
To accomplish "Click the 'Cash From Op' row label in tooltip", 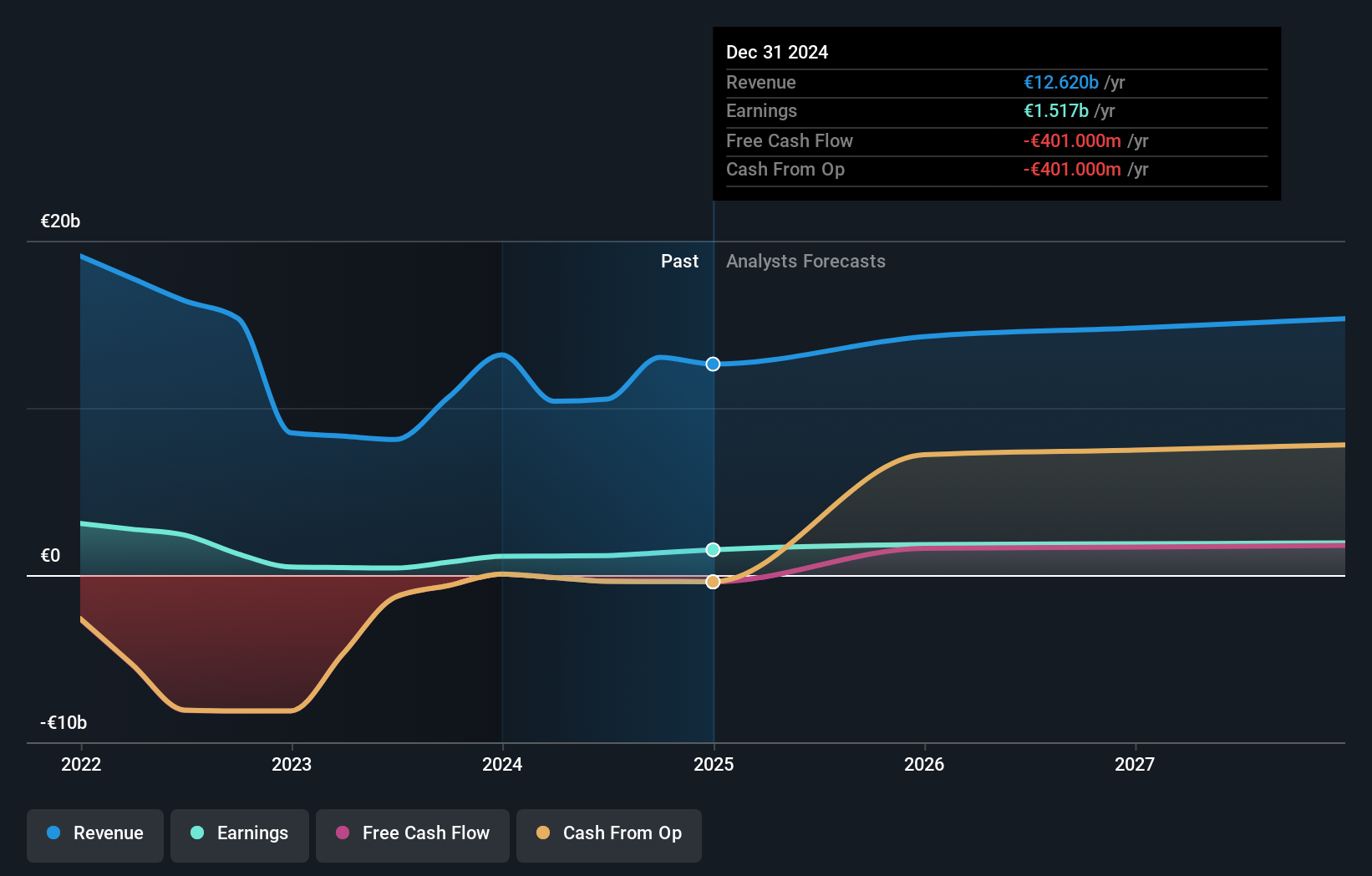I will coord(785,169).
